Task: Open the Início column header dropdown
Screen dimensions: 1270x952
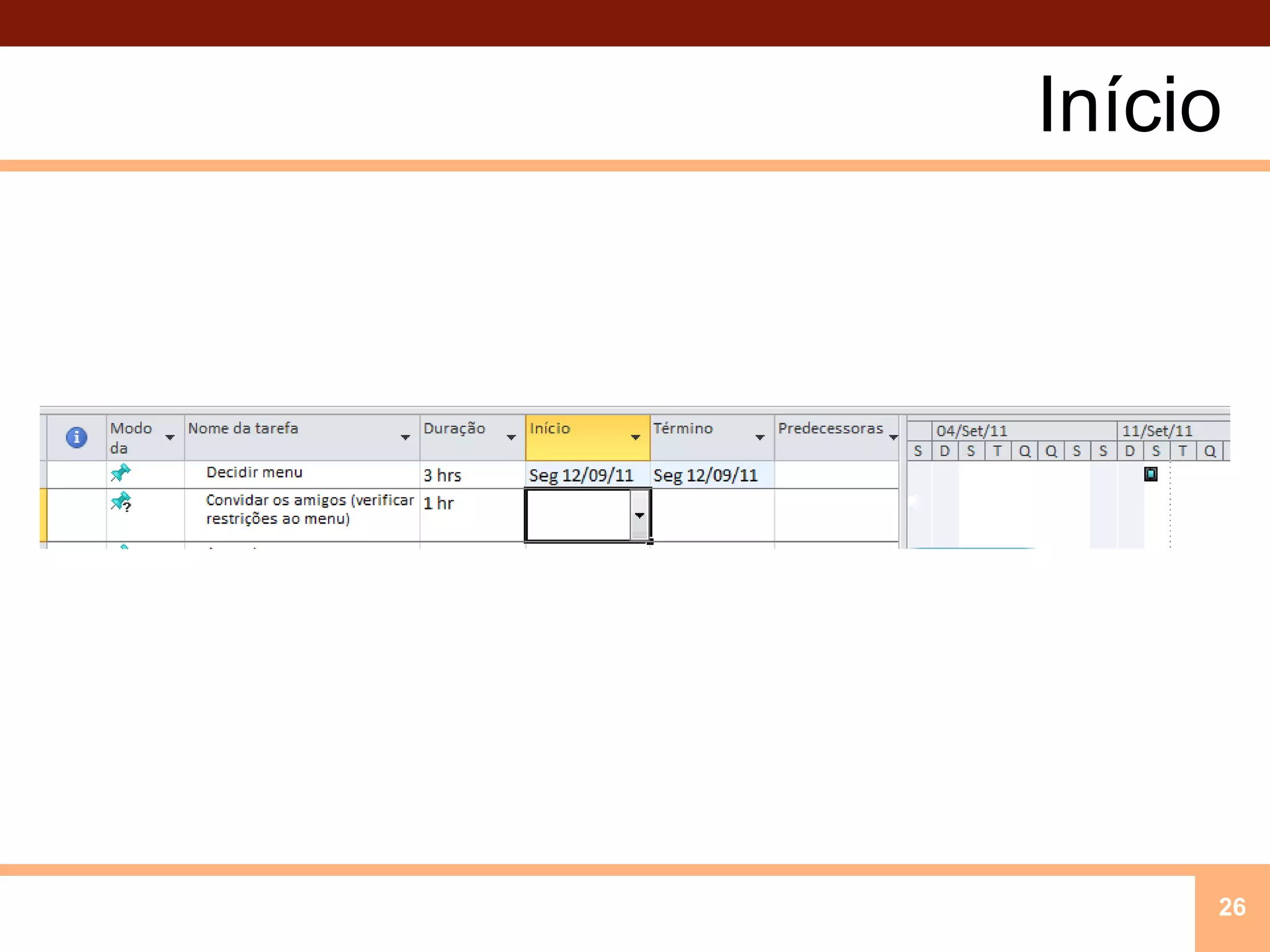Action: pos(635,438)
